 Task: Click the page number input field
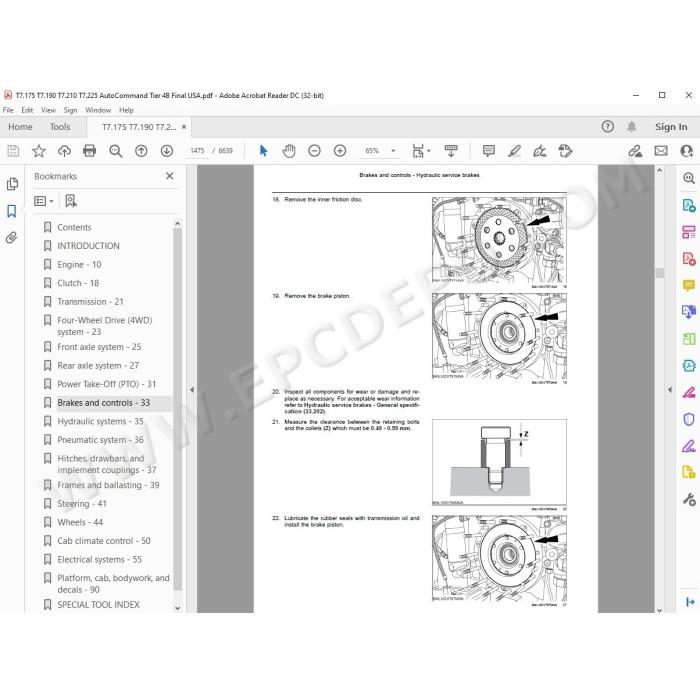click(197, 151)
